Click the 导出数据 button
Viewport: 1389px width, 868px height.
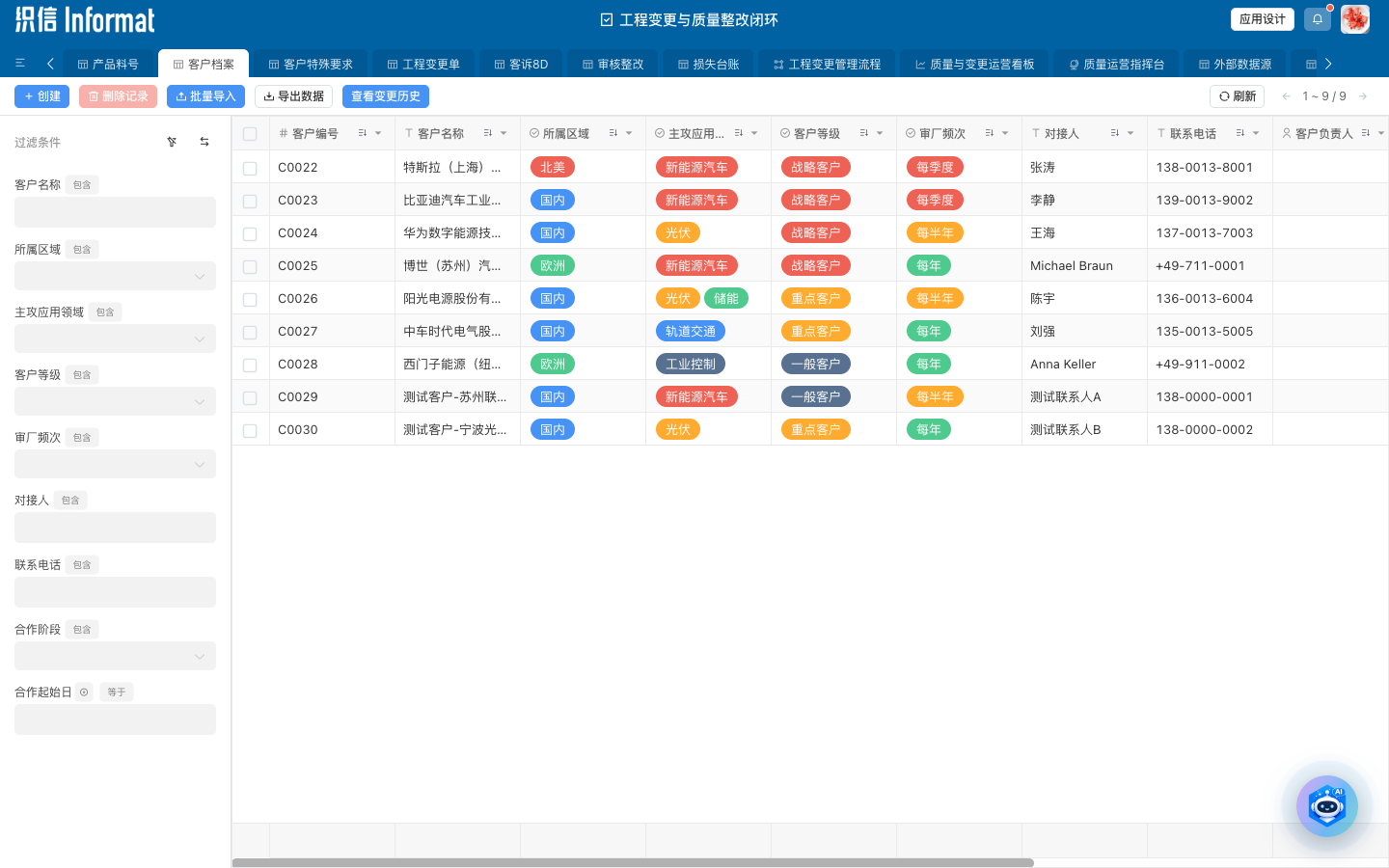pyautogui.click(x=294, y=96)
